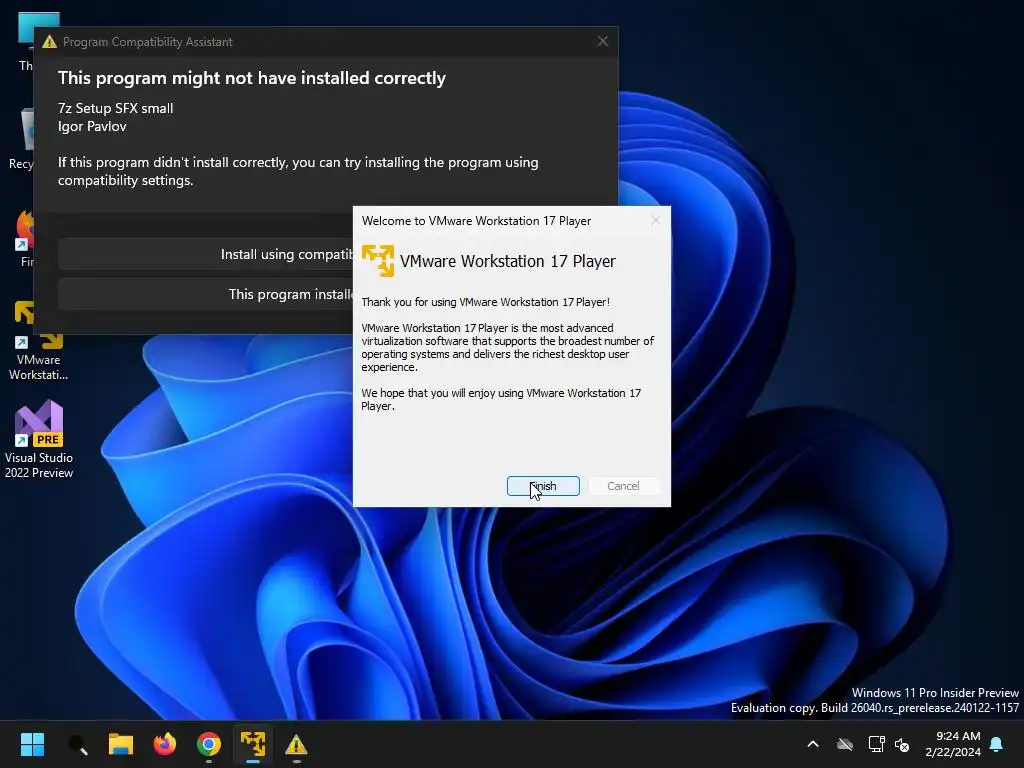Screen dimensions: 1024x768
Task: Click 'Thank you for using VMware Workstation 17 Player!' text
Action: point(485,302)
